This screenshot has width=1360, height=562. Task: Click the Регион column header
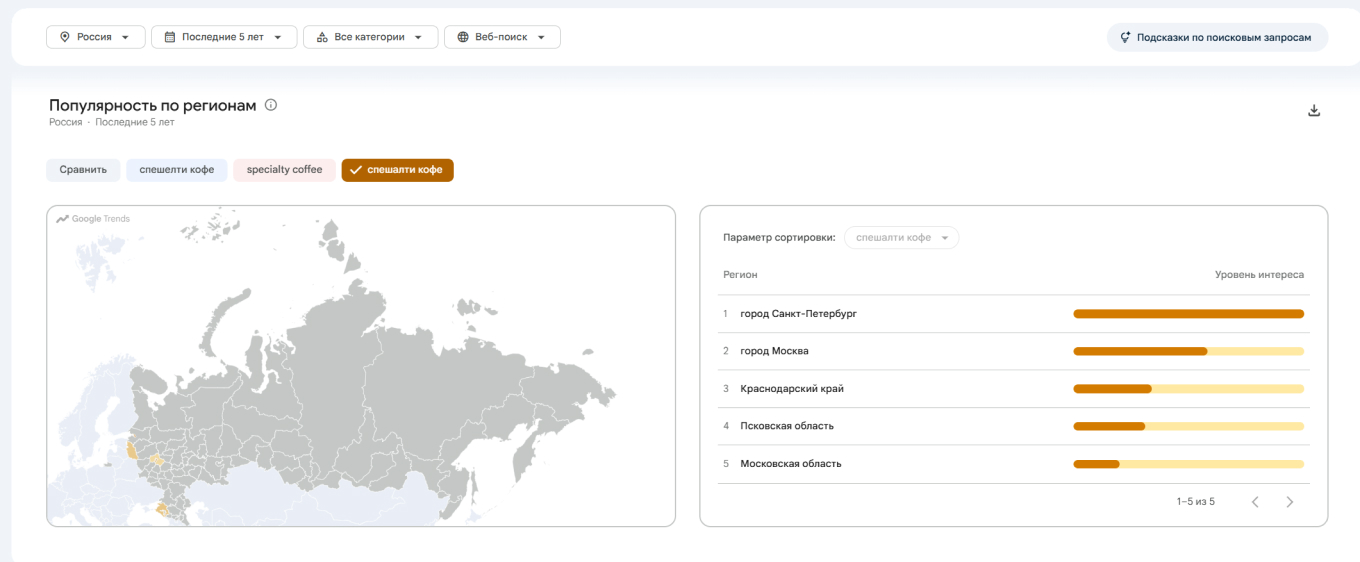pos(740,275)
